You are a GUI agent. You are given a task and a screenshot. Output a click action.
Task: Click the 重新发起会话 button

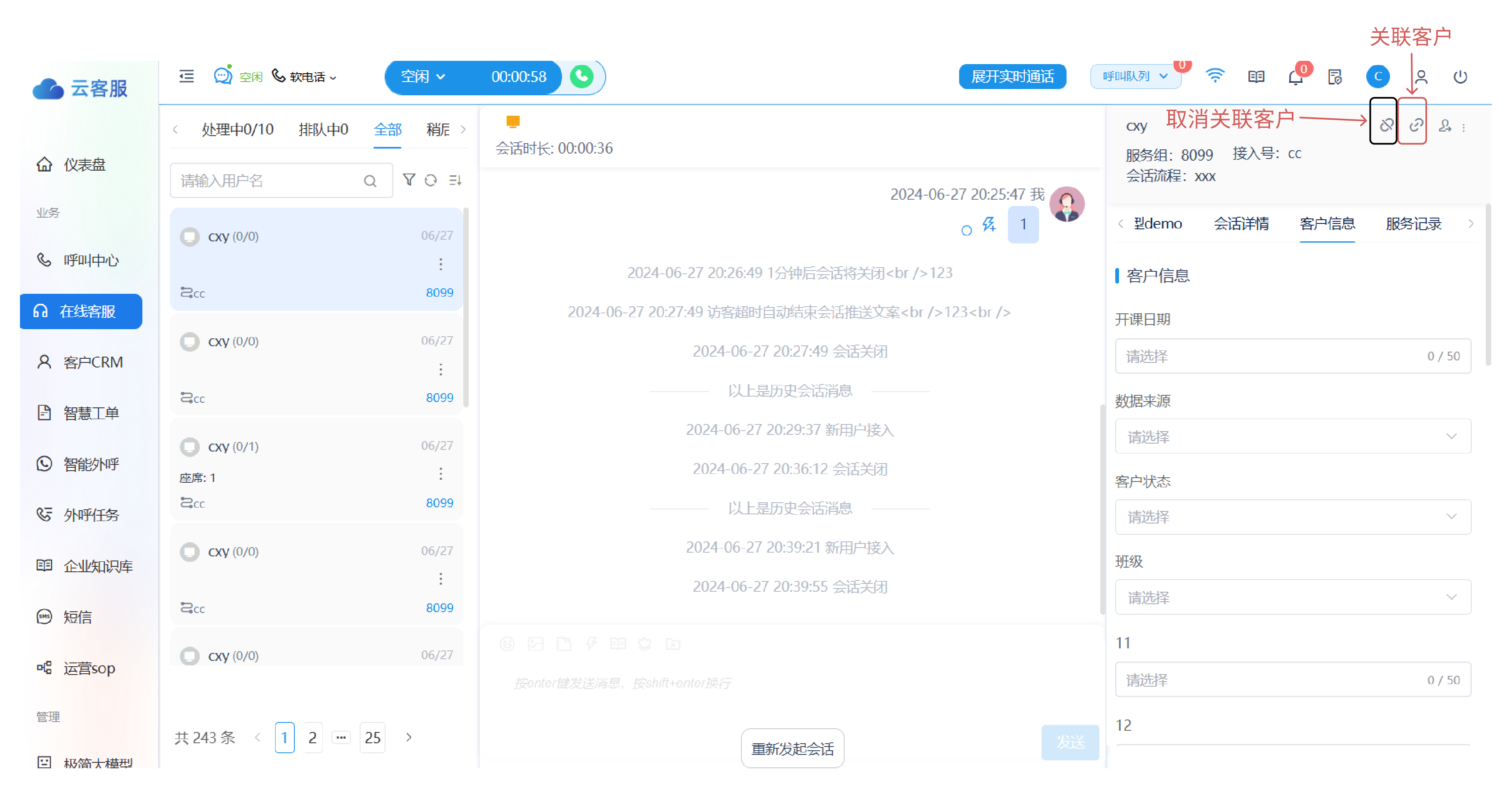792,749
